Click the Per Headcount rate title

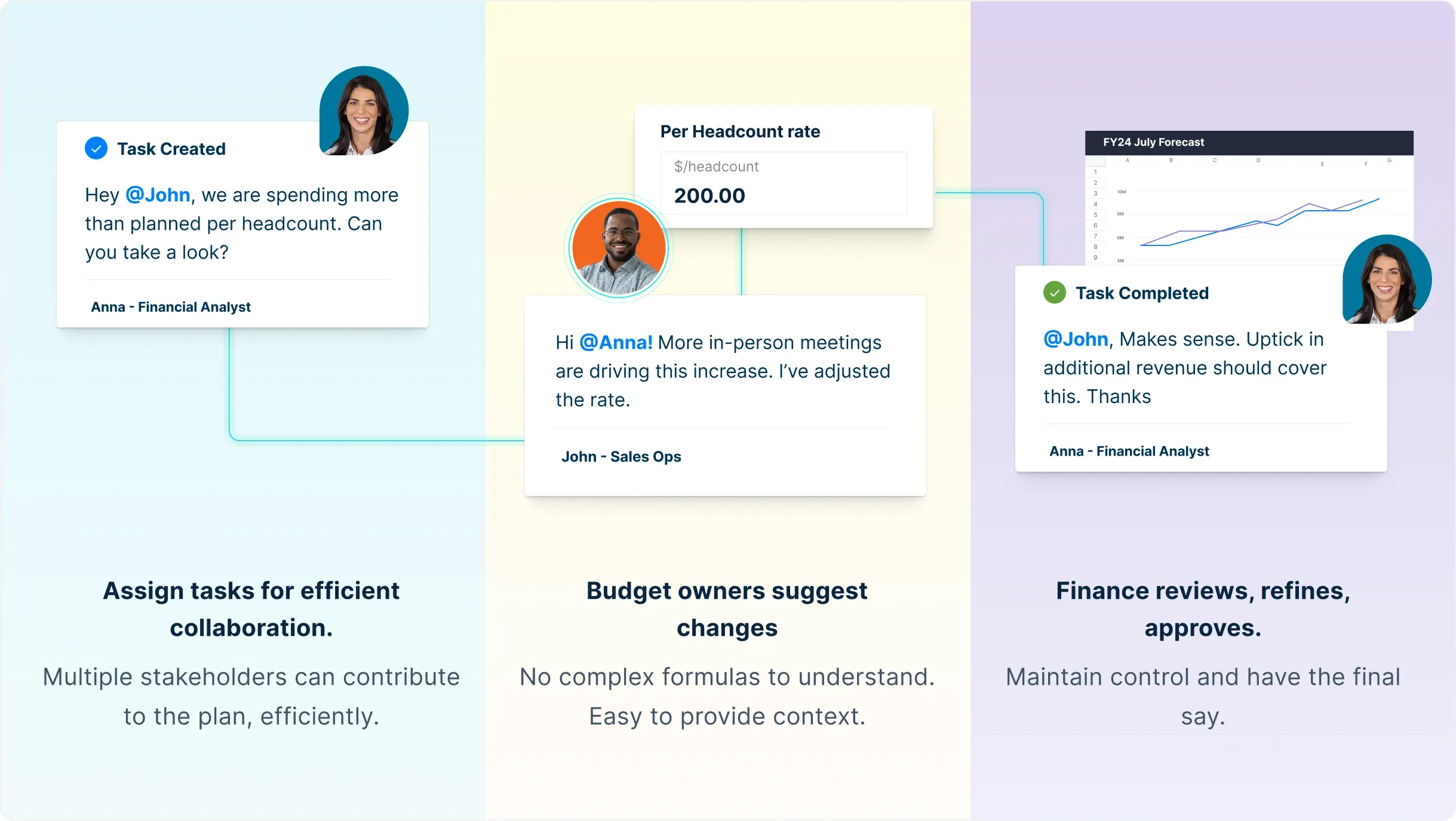740,131
